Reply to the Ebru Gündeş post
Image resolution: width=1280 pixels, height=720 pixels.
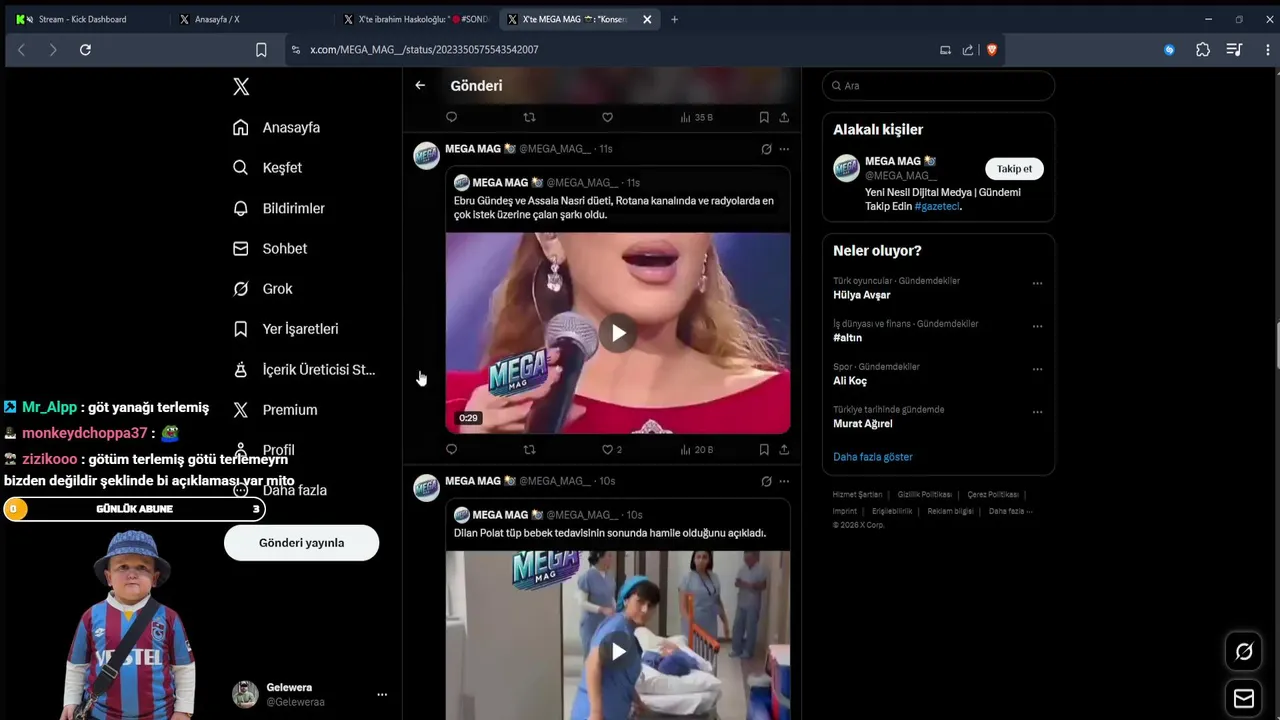pos(451,450)
